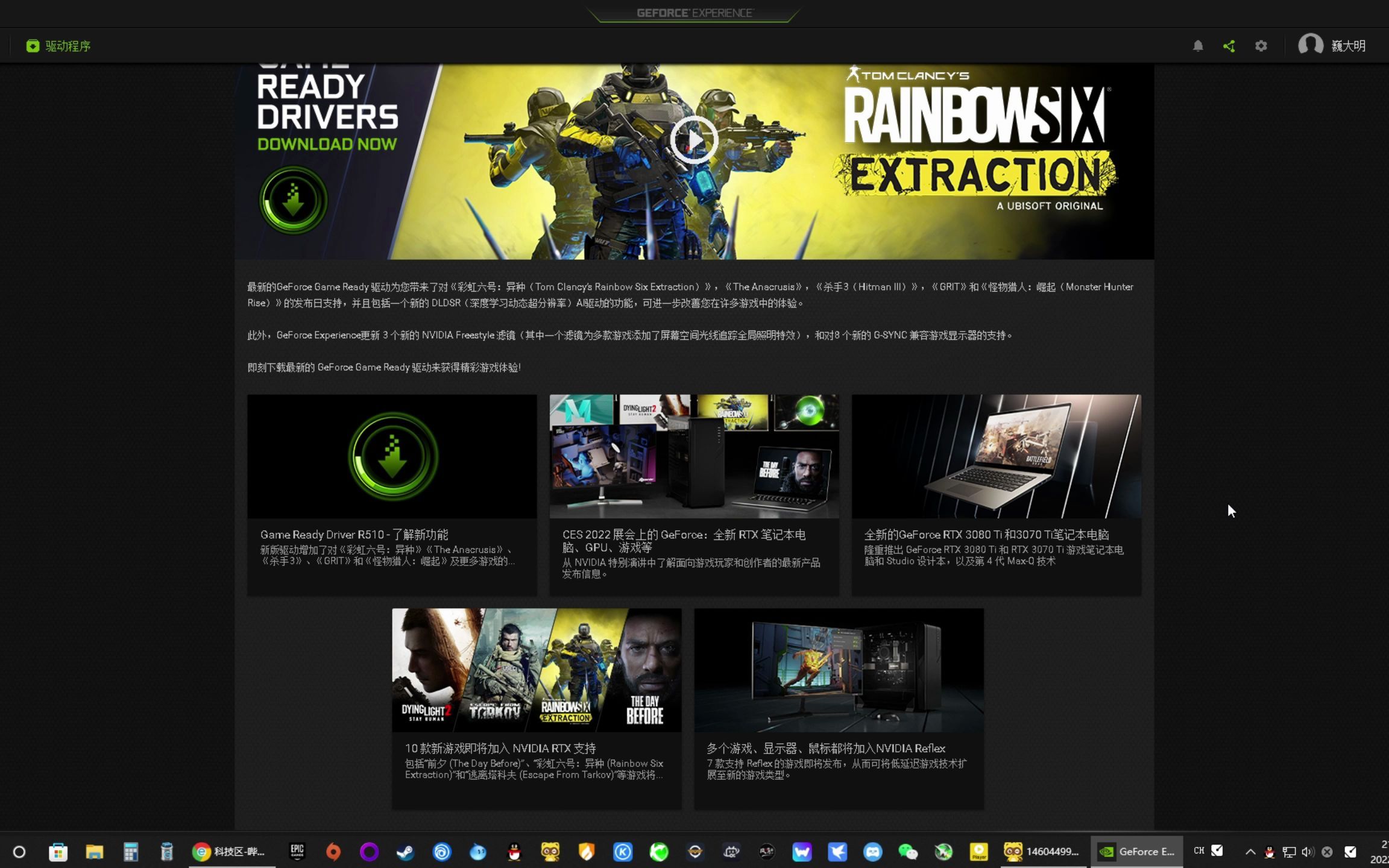Click green download icon in banner

(x=293, y=200)
